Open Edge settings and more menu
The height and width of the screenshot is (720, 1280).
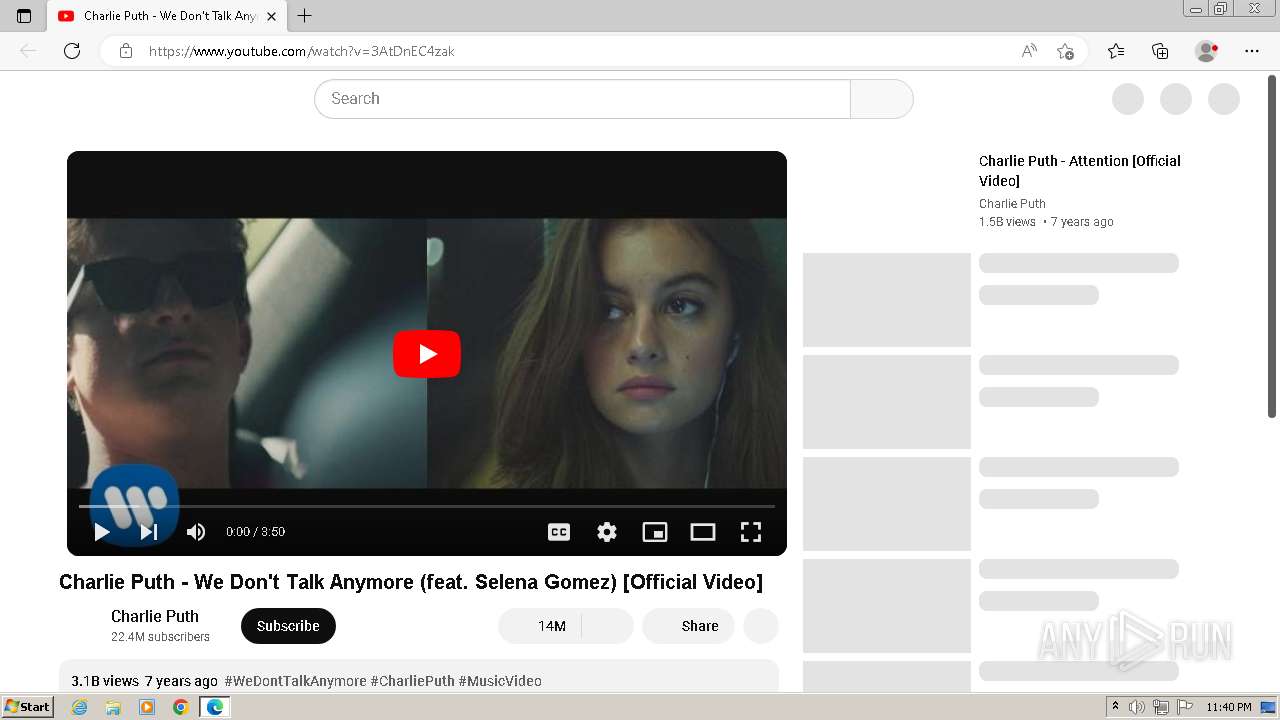1252,51
